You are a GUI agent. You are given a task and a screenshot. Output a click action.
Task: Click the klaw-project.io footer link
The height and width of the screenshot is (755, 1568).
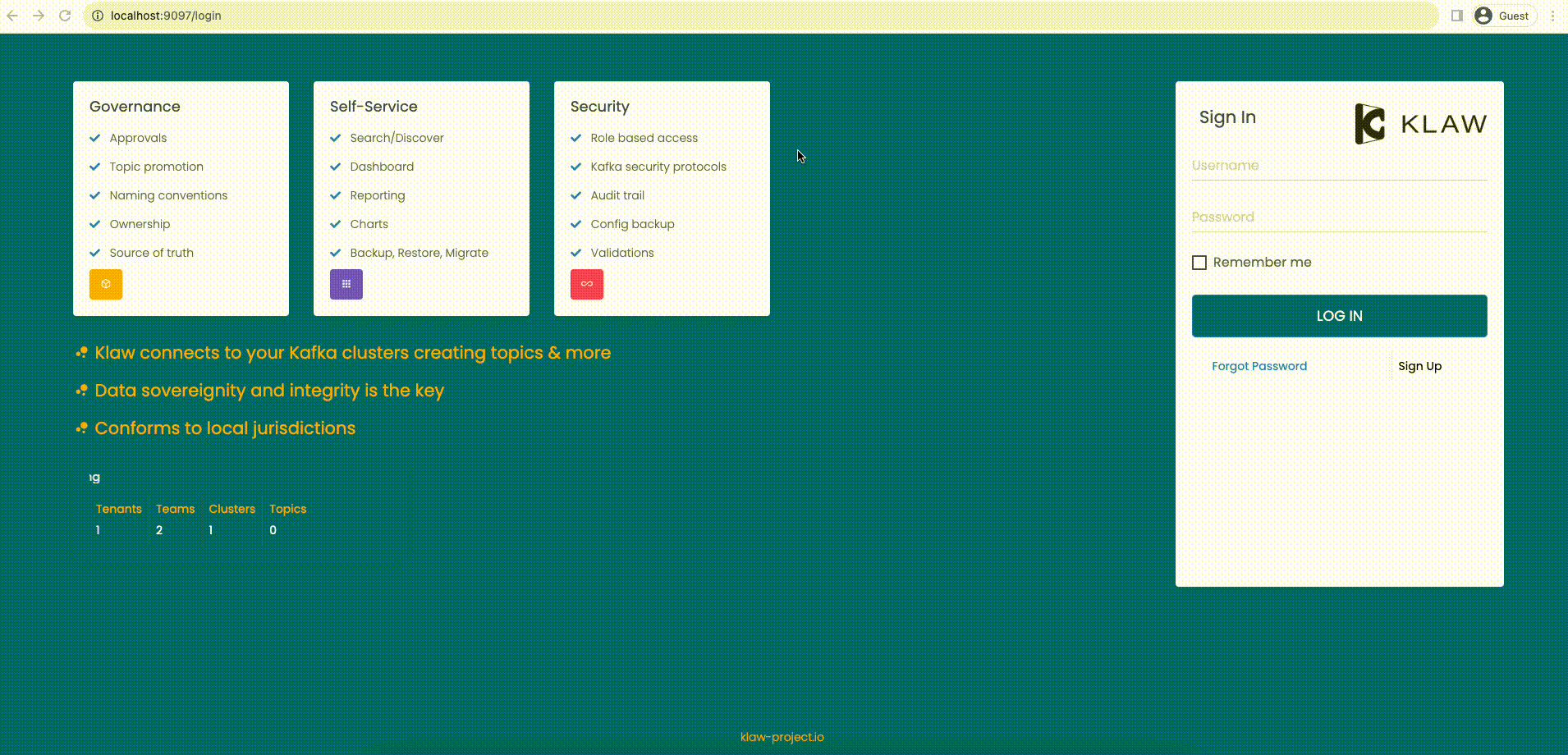coord(782,736)
